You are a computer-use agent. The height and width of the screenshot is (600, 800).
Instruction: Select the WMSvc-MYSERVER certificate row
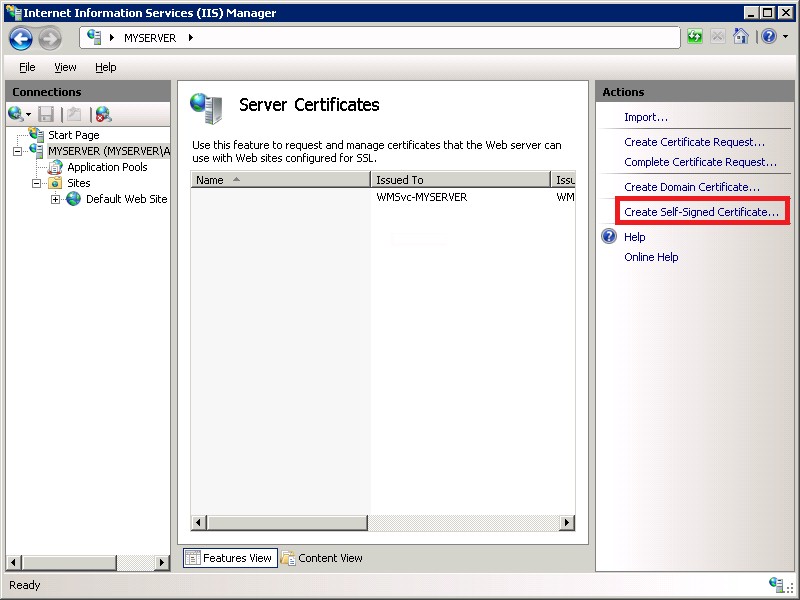pyautogui.click(x=383, y=197)
